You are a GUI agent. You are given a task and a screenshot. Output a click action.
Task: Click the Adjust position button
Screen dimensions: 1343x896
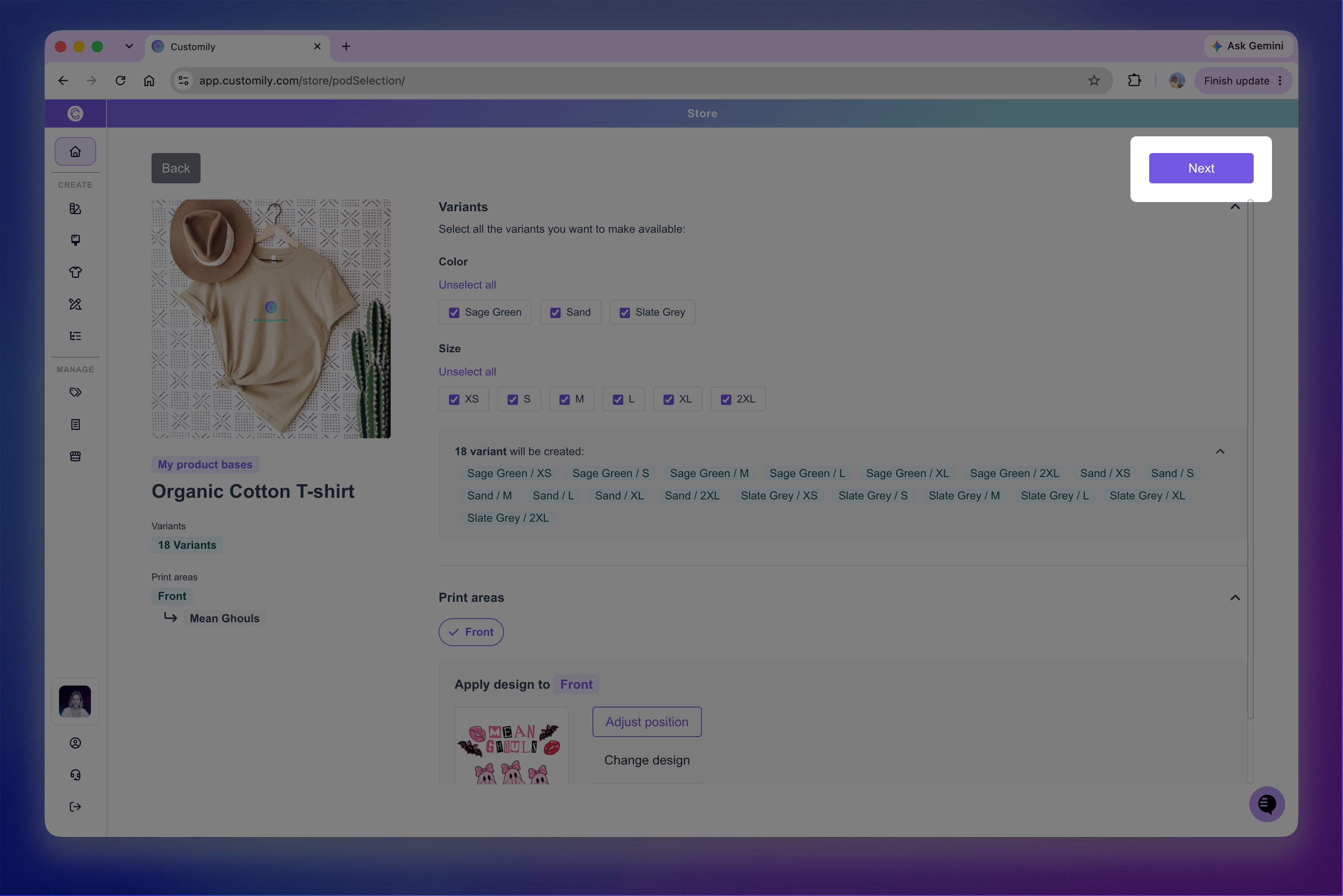(647, 722)
